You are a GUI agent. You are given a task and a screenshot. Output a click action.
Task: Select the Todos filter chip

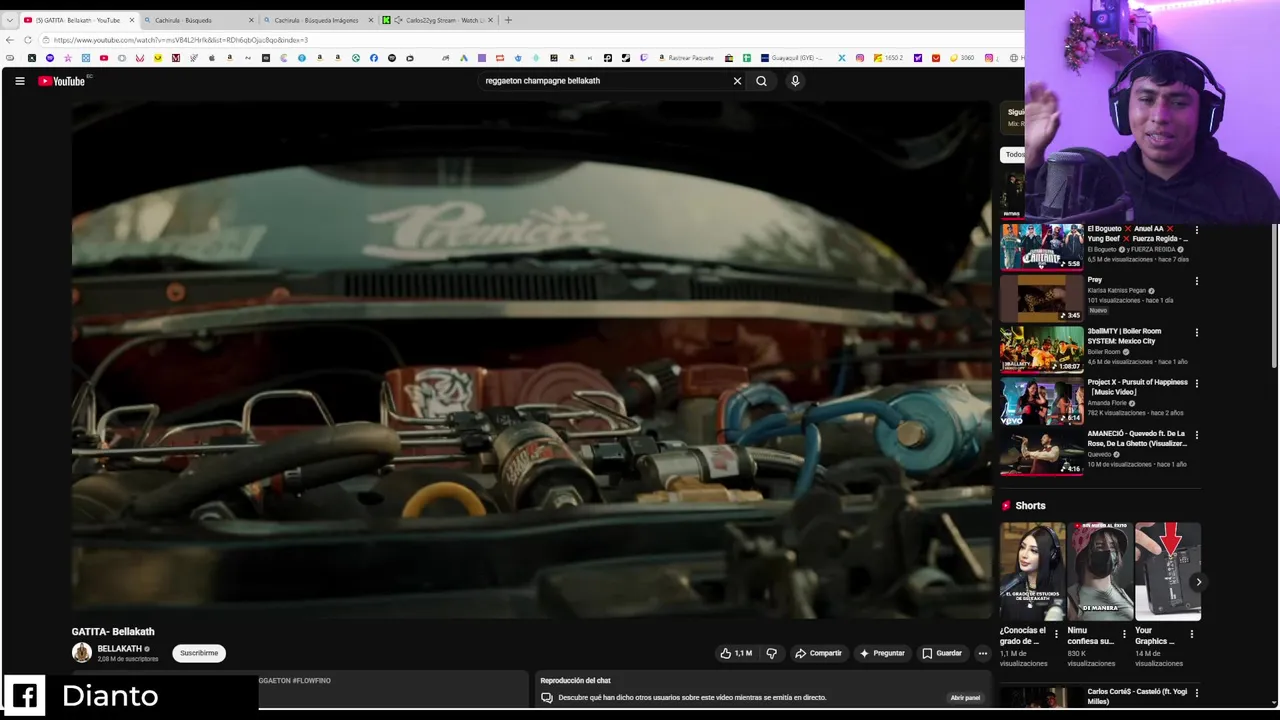point(1013,155)
